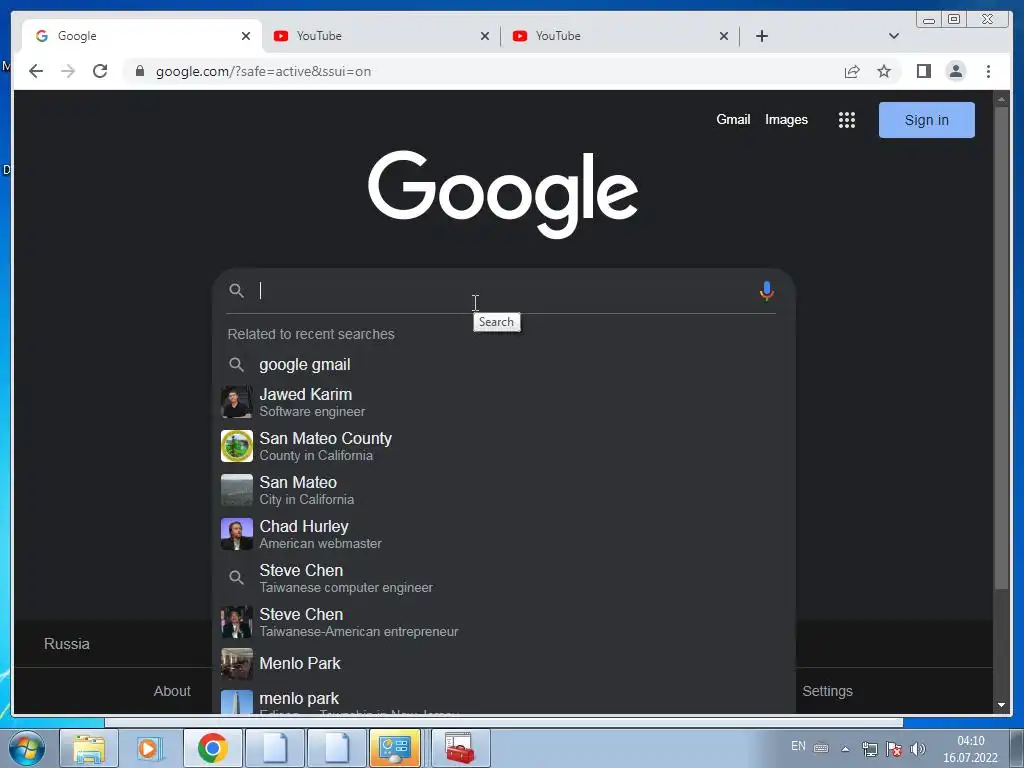Click the Sign in button
The image size is (1024, 768).
(926, 120)
